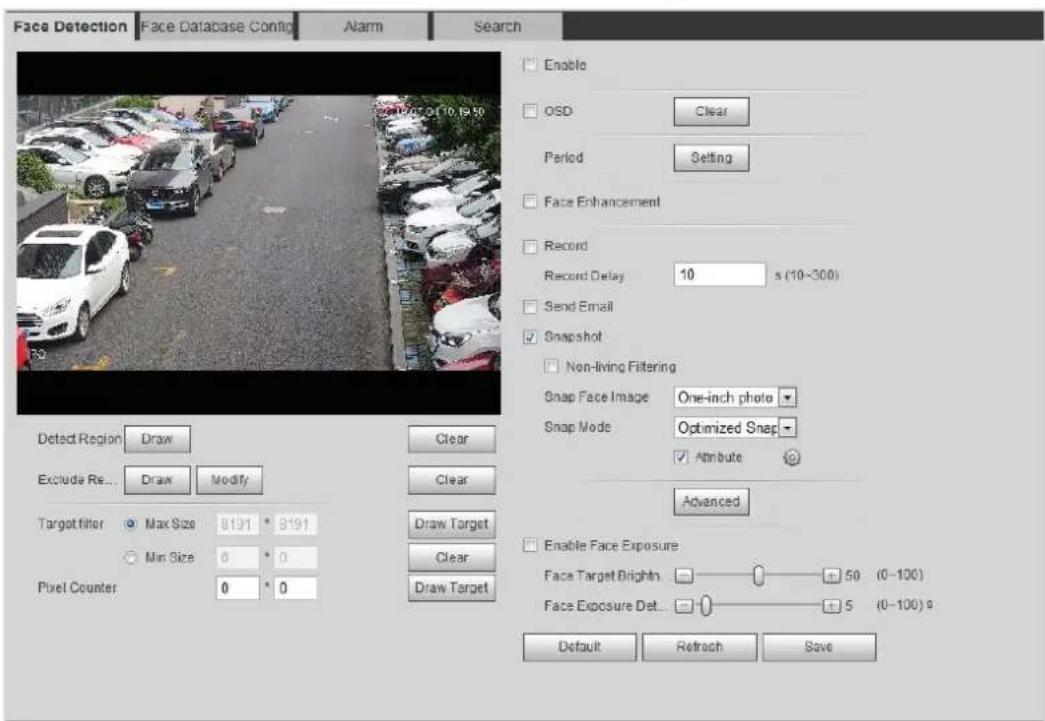Screen dimensions: 1045x721
Task: Restore settings with Default button
Action: tap(579, 647)
